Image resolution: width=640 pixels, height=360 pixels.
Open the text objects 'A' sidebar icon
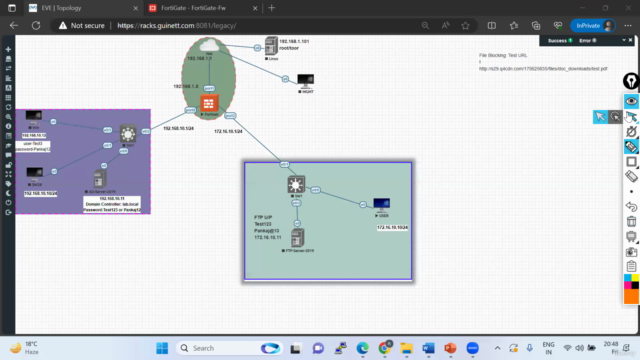point(8,88)
